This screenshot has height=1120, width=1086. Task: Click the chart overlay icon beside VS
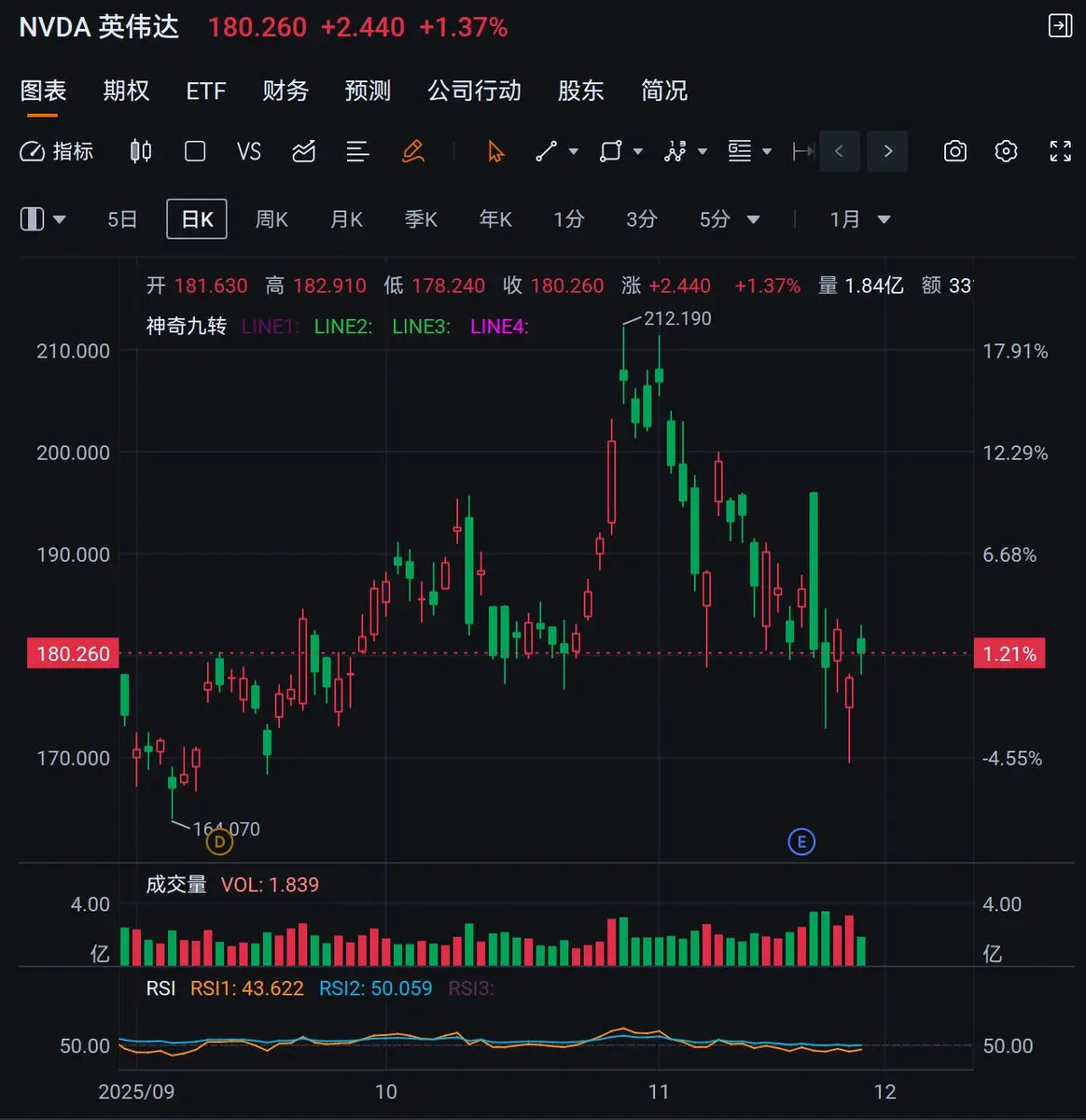[304, 151]
